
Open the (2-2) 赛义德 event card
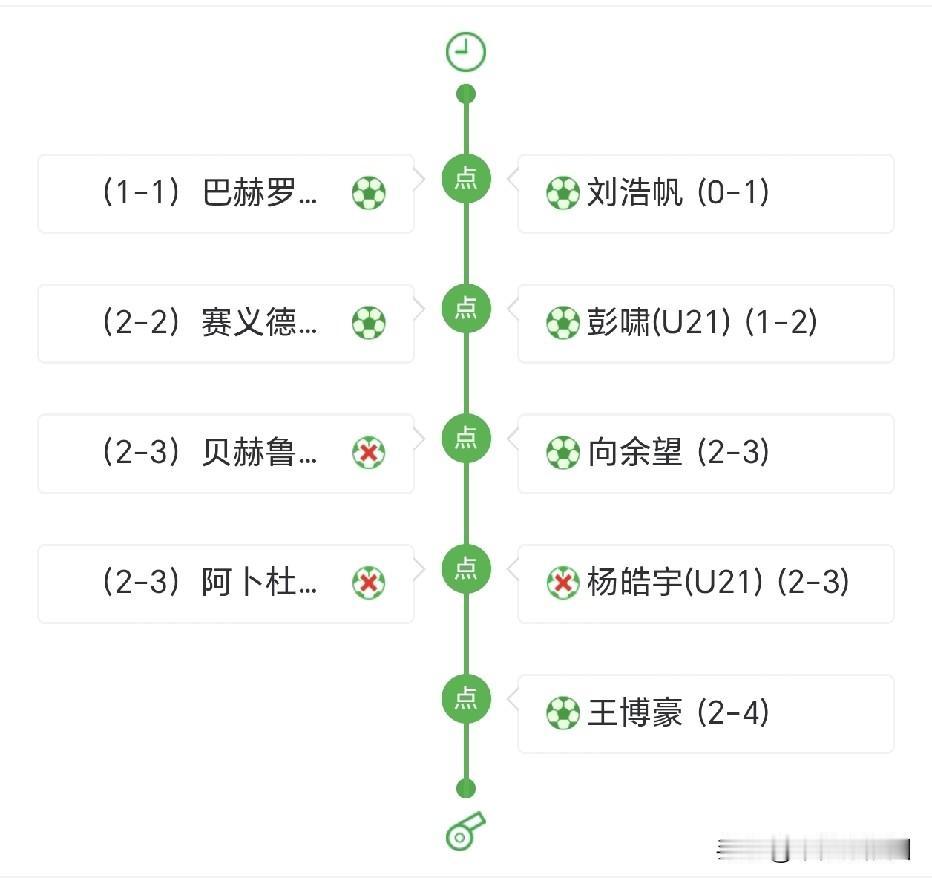tap(226, 323)
